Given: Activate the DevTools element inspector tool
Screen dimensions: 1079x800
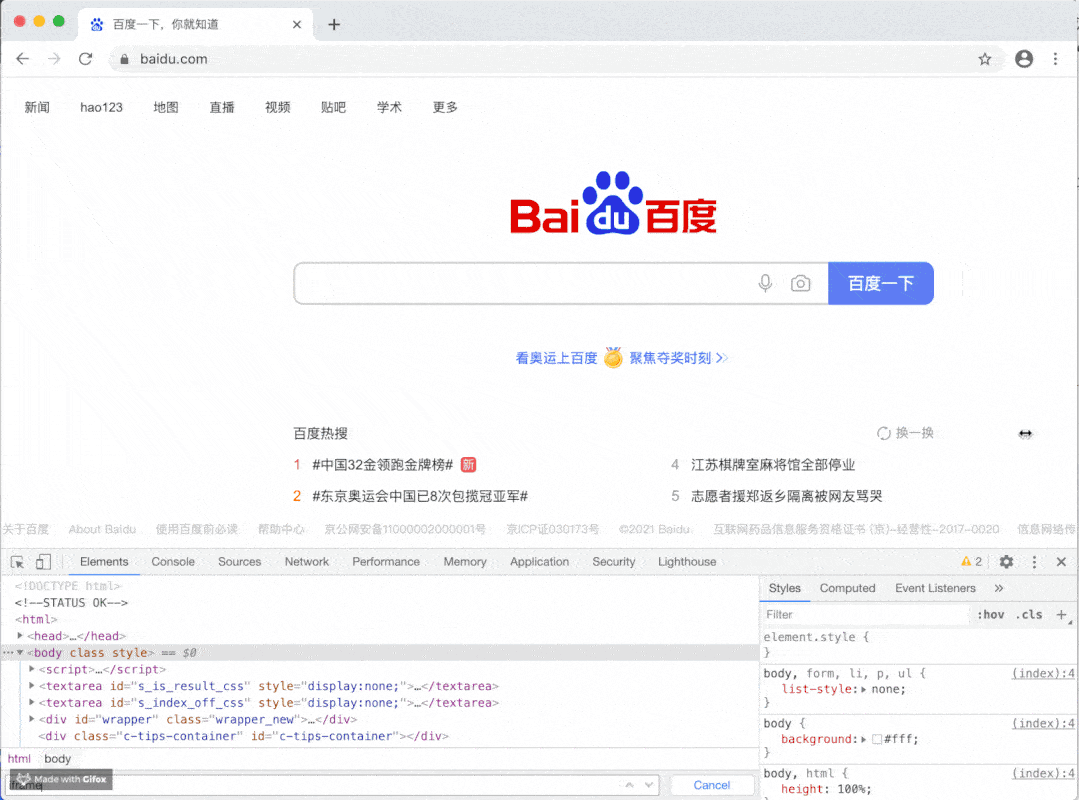Looking at the screenshot, I should (17, 562).
